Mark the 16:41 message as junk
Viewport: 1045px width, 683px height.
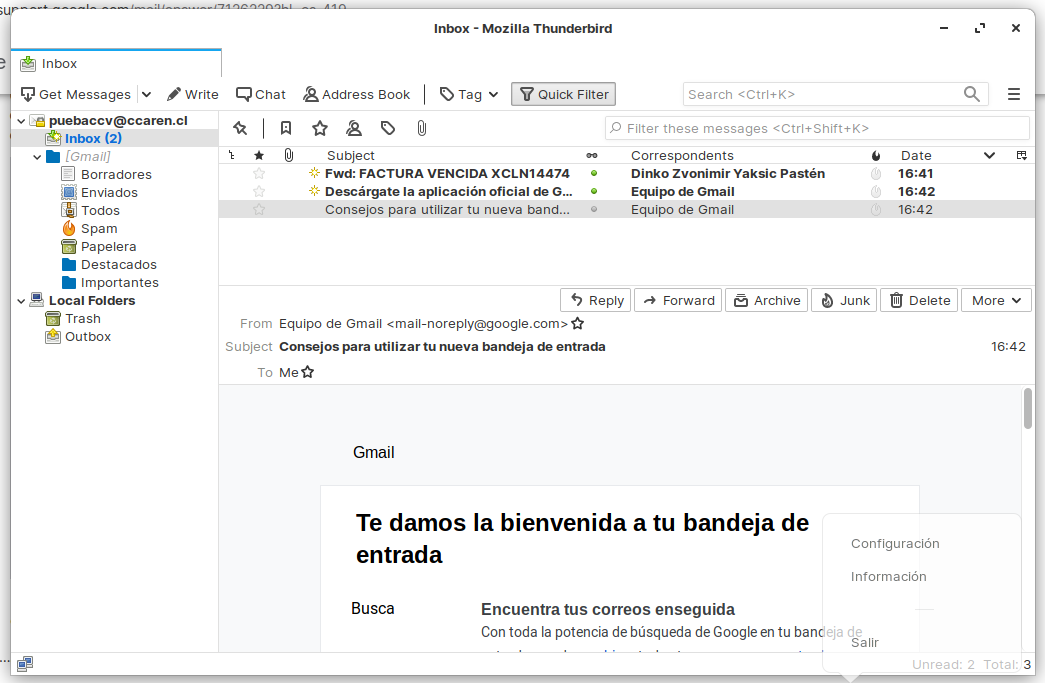[x=876, y=174]
